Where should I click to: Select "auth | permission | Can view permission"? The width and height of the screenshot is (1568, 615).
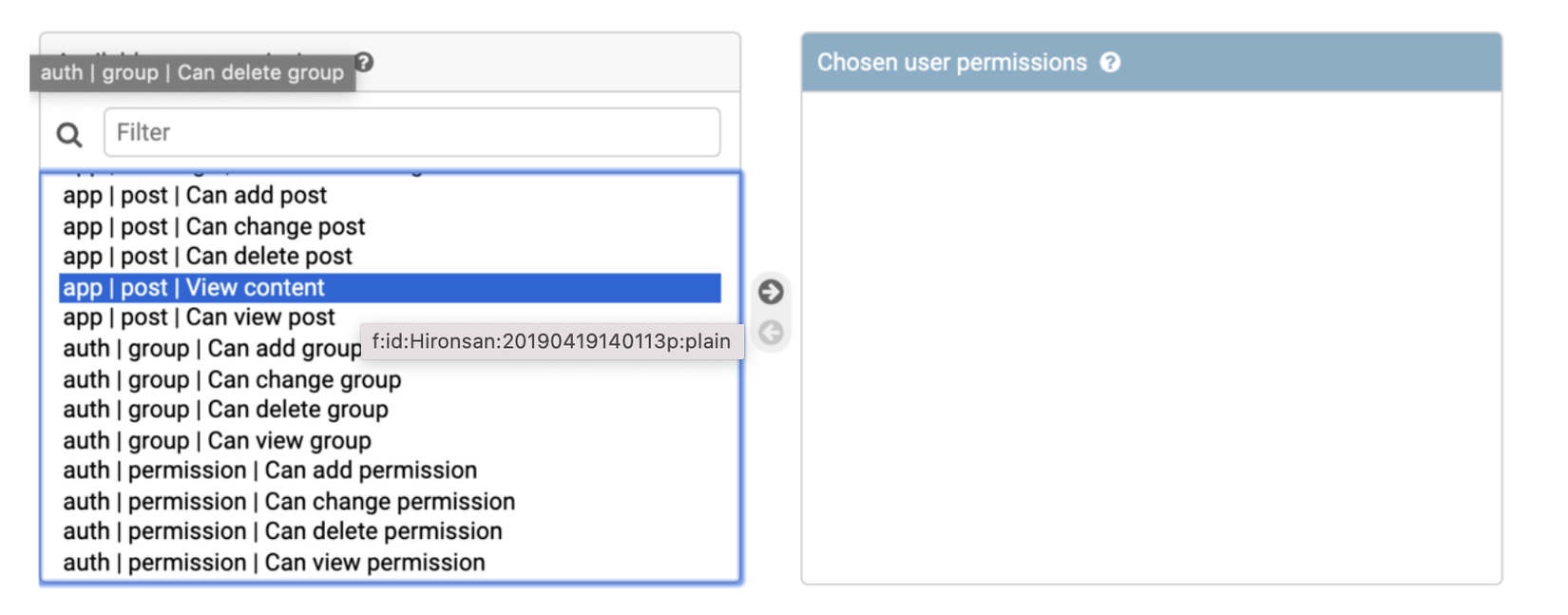pyautogui.click(x=274, y=563)
